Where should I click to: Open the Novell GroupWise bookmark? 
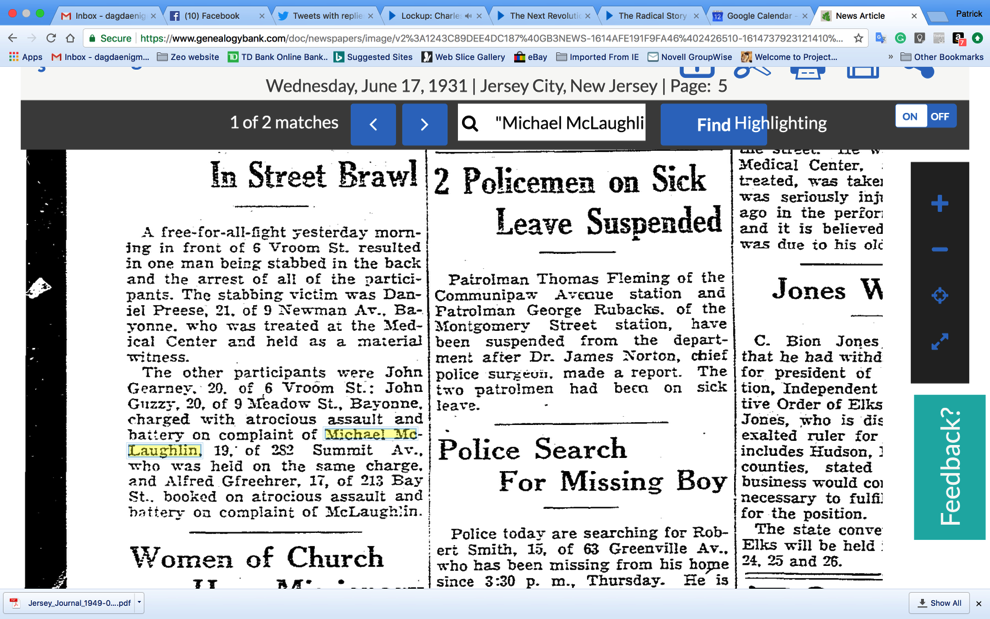(690, 57)
